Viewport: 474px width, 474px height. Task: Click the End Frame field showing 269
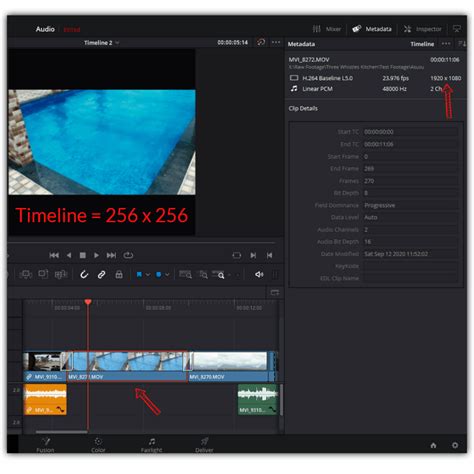410,169
